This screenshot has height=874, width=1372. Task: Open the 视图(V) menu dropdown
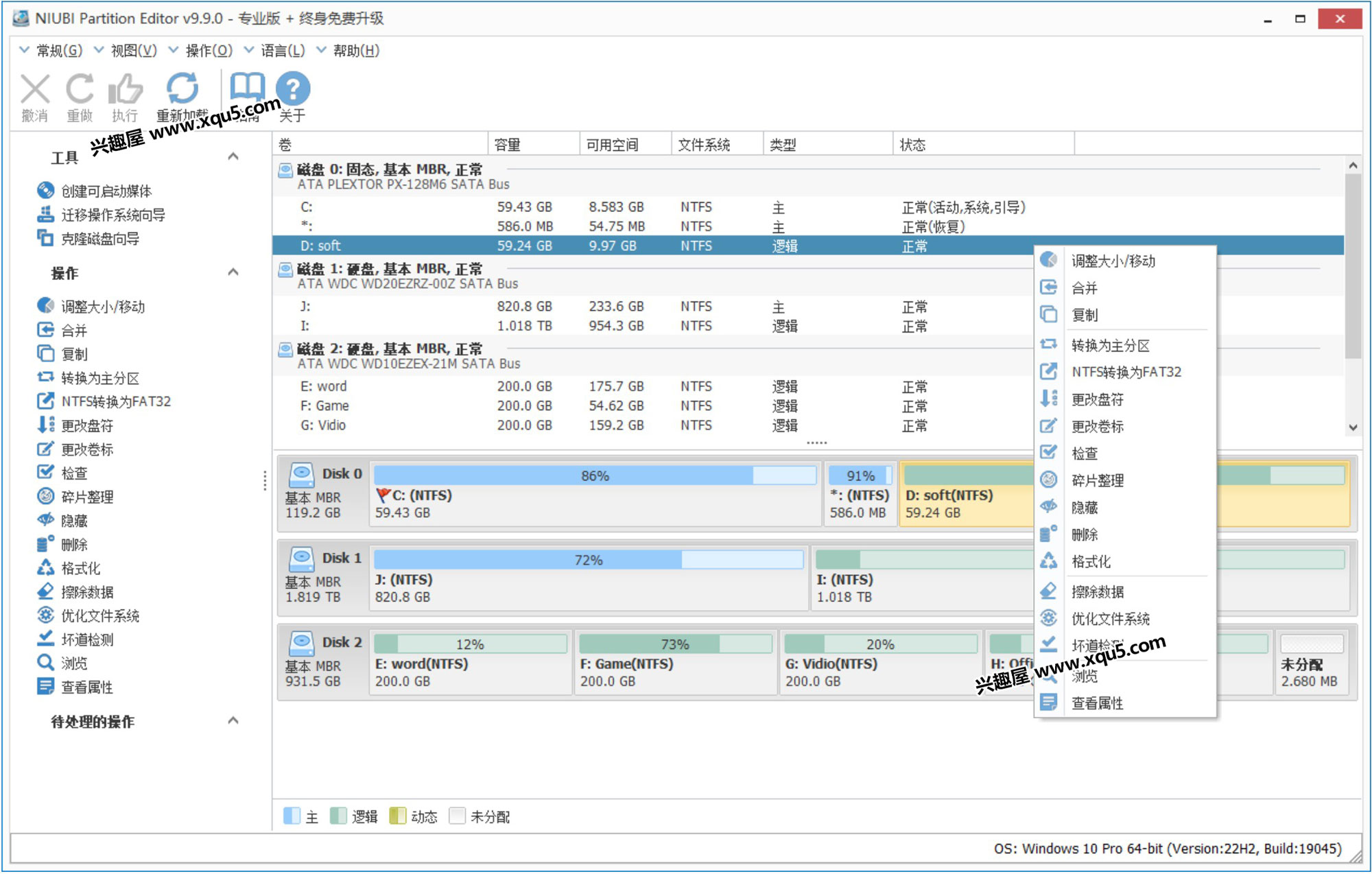(x=126, y=51)
